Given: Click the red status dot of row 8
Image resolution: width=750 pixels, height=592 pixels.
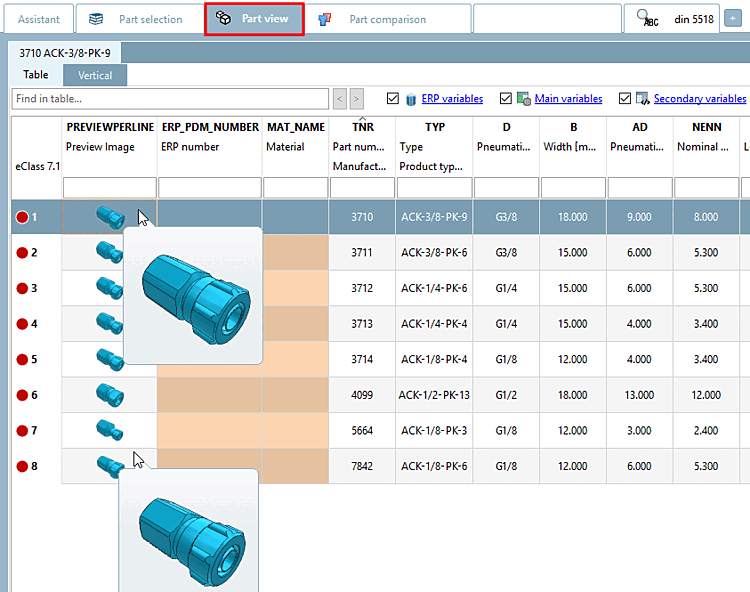Looking at the screenshot, I should [22, 466].
